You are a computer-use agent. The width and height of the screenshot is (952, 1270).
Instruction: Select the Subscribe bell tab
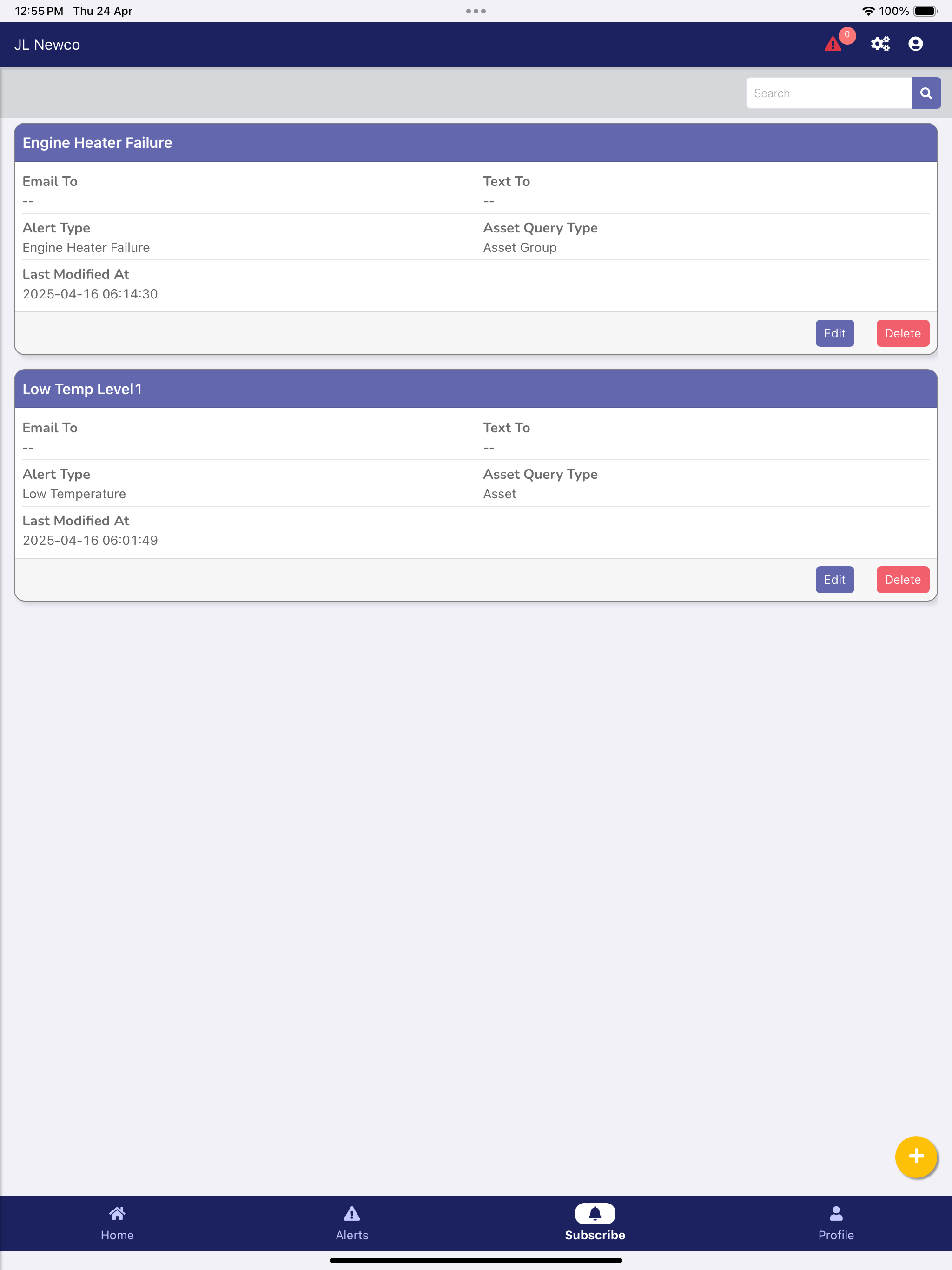(595, 1223)
